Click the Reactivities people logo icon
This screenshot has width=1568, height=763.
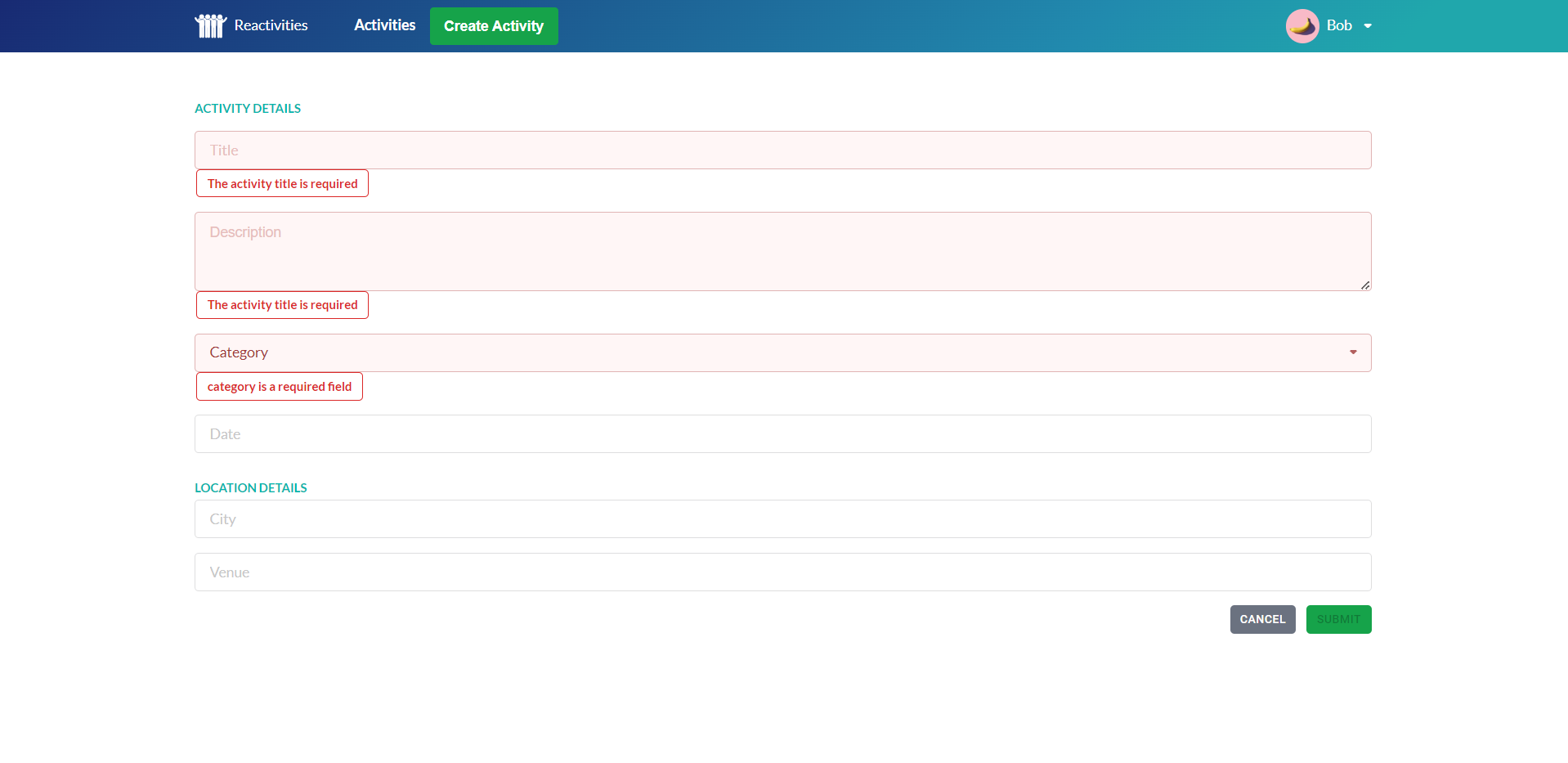[x=210, y=26]
